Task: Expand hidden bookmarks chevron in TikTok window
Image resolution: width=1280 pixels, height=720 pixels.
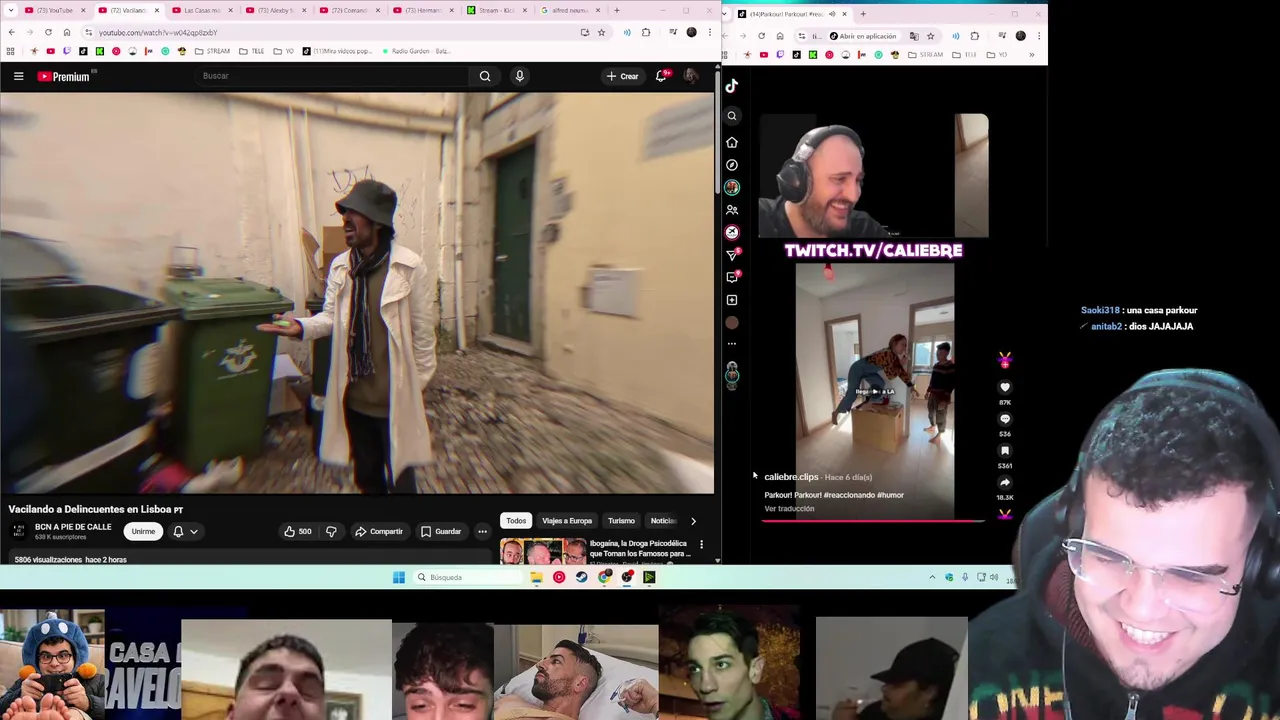Action: pos(1031,55)
